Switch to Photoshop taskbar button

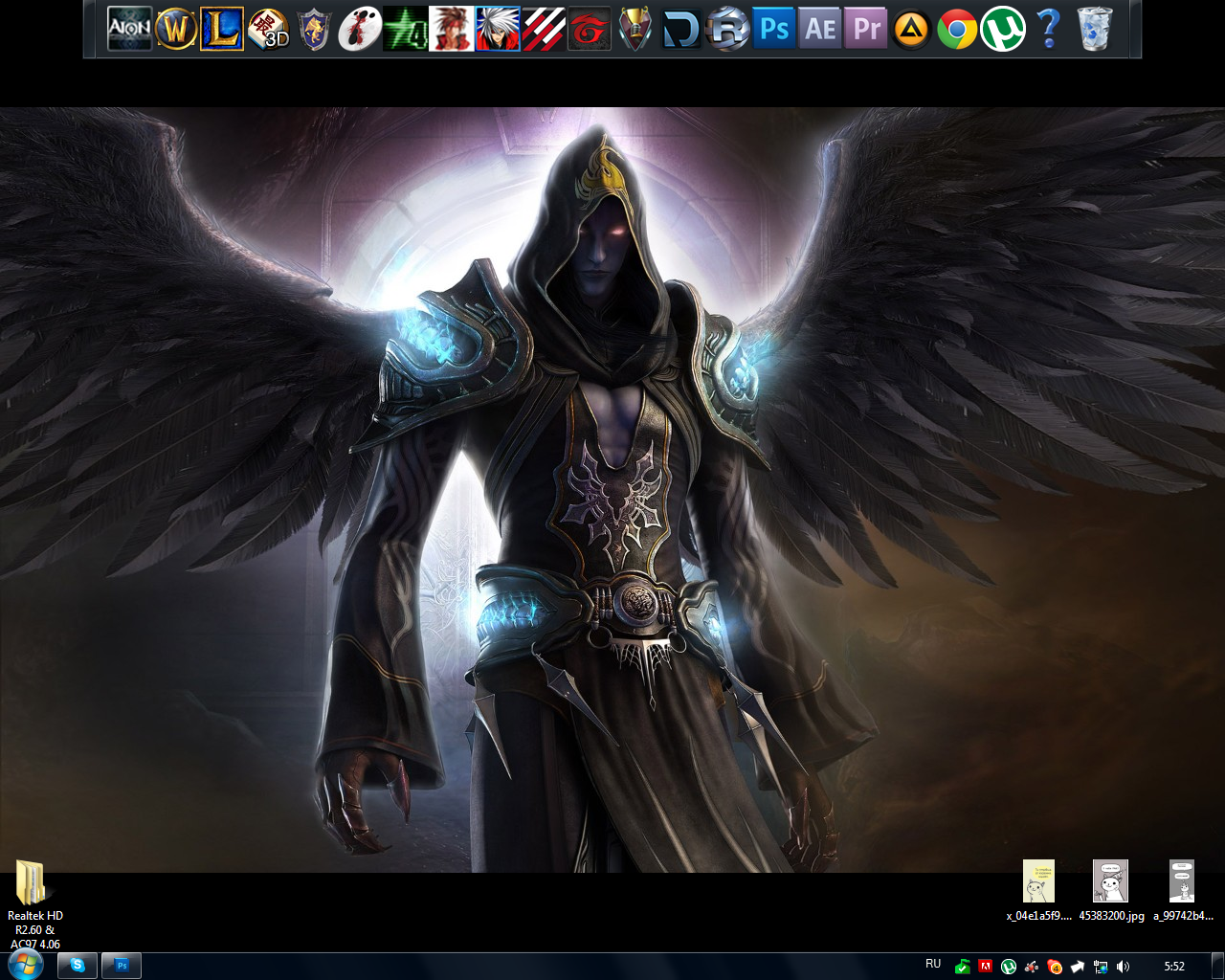point(122,966)
